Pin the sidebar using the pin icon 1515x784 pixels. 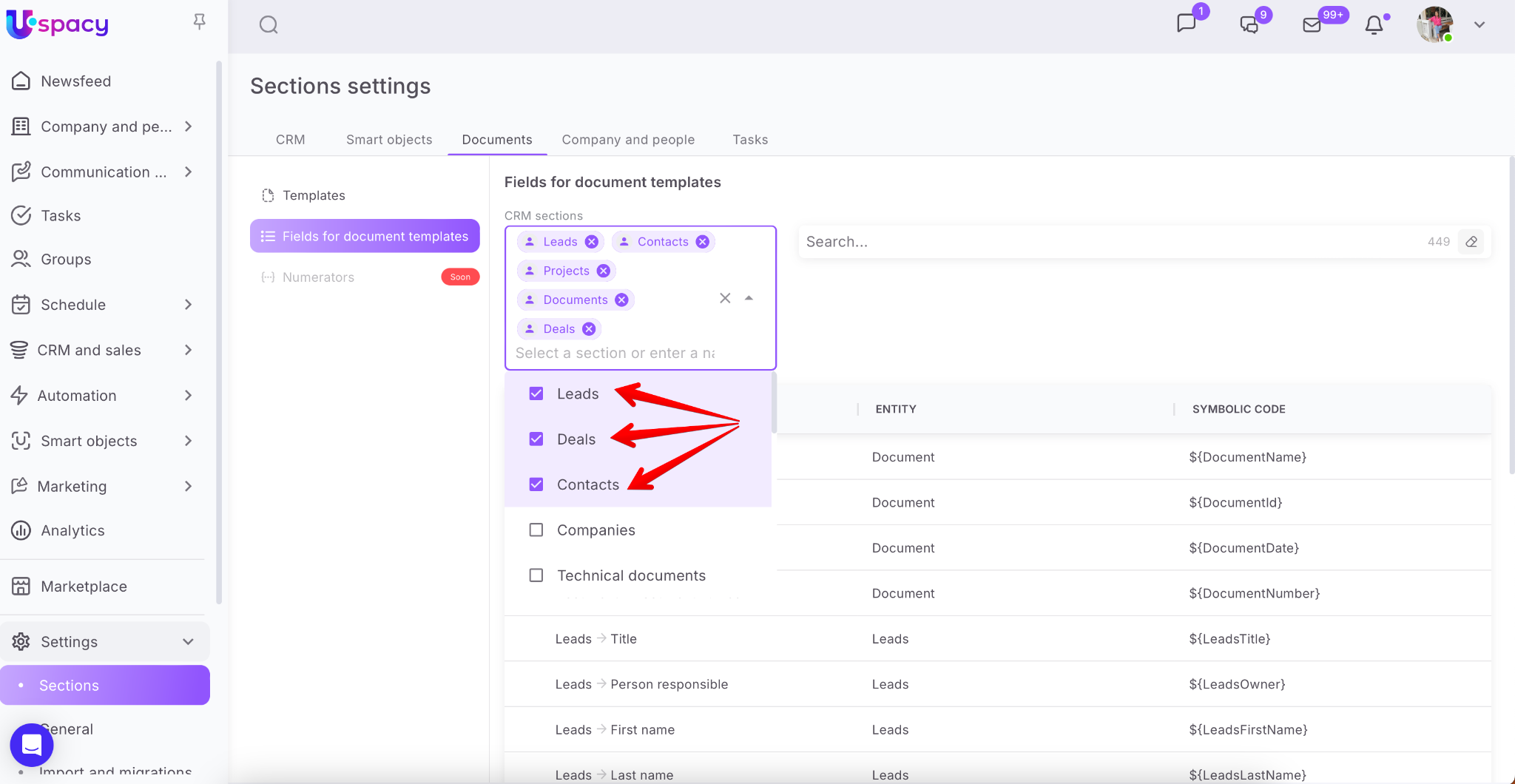199,22
